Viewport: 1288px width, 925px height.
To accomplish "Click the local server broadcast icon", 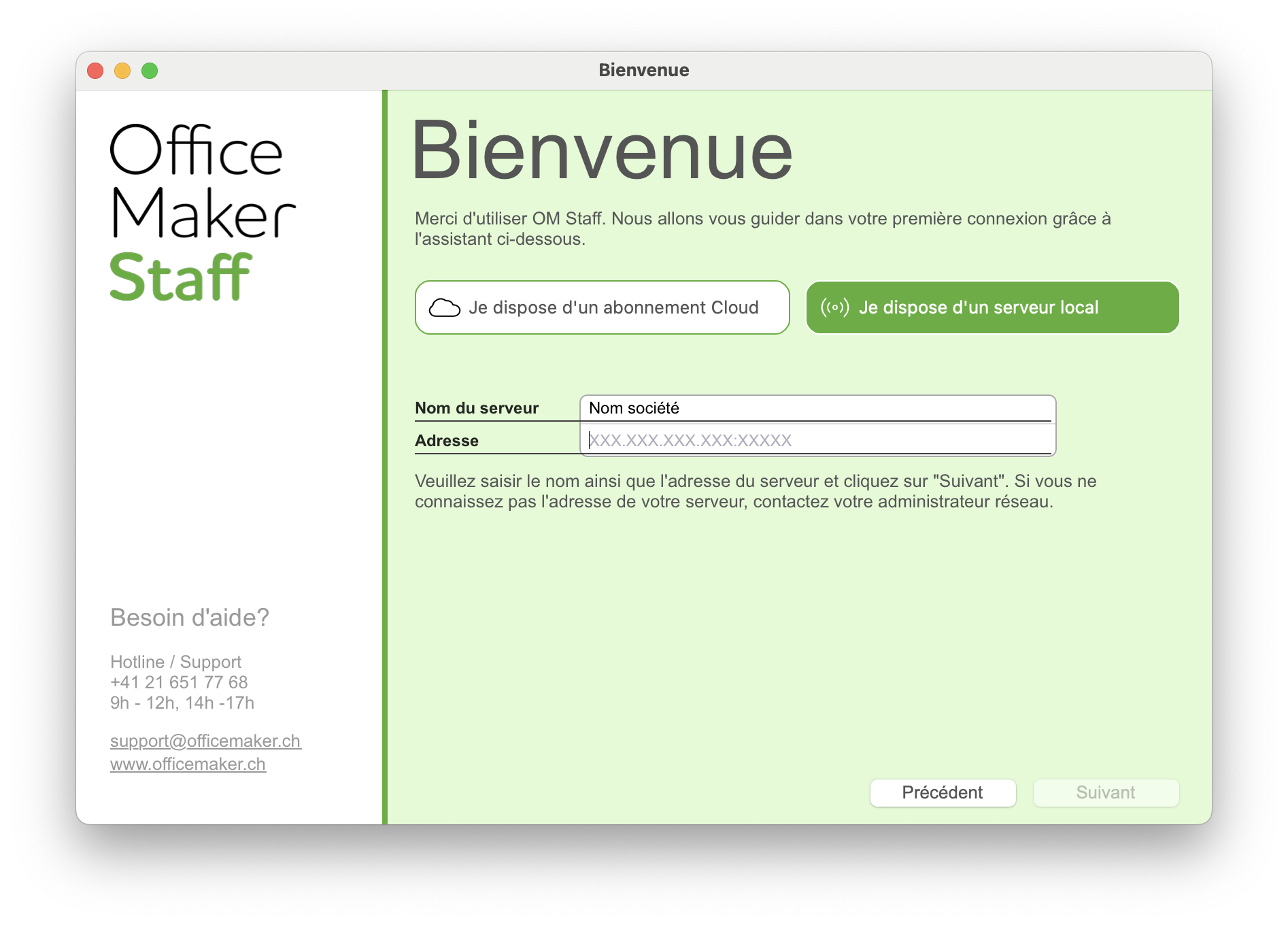I will click(x=834, y=307).
